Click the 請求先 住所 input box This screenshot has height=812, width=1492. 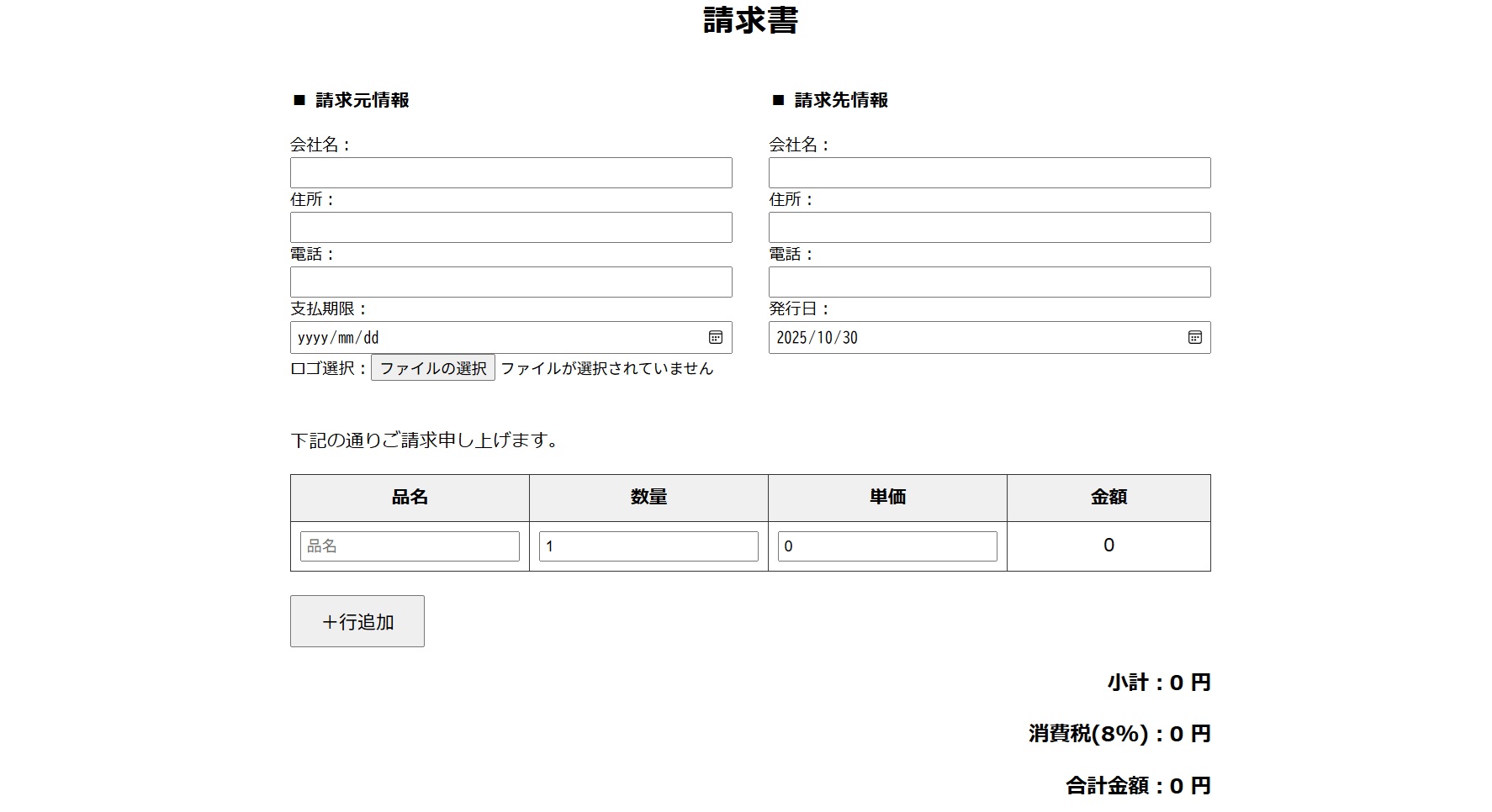989,227
